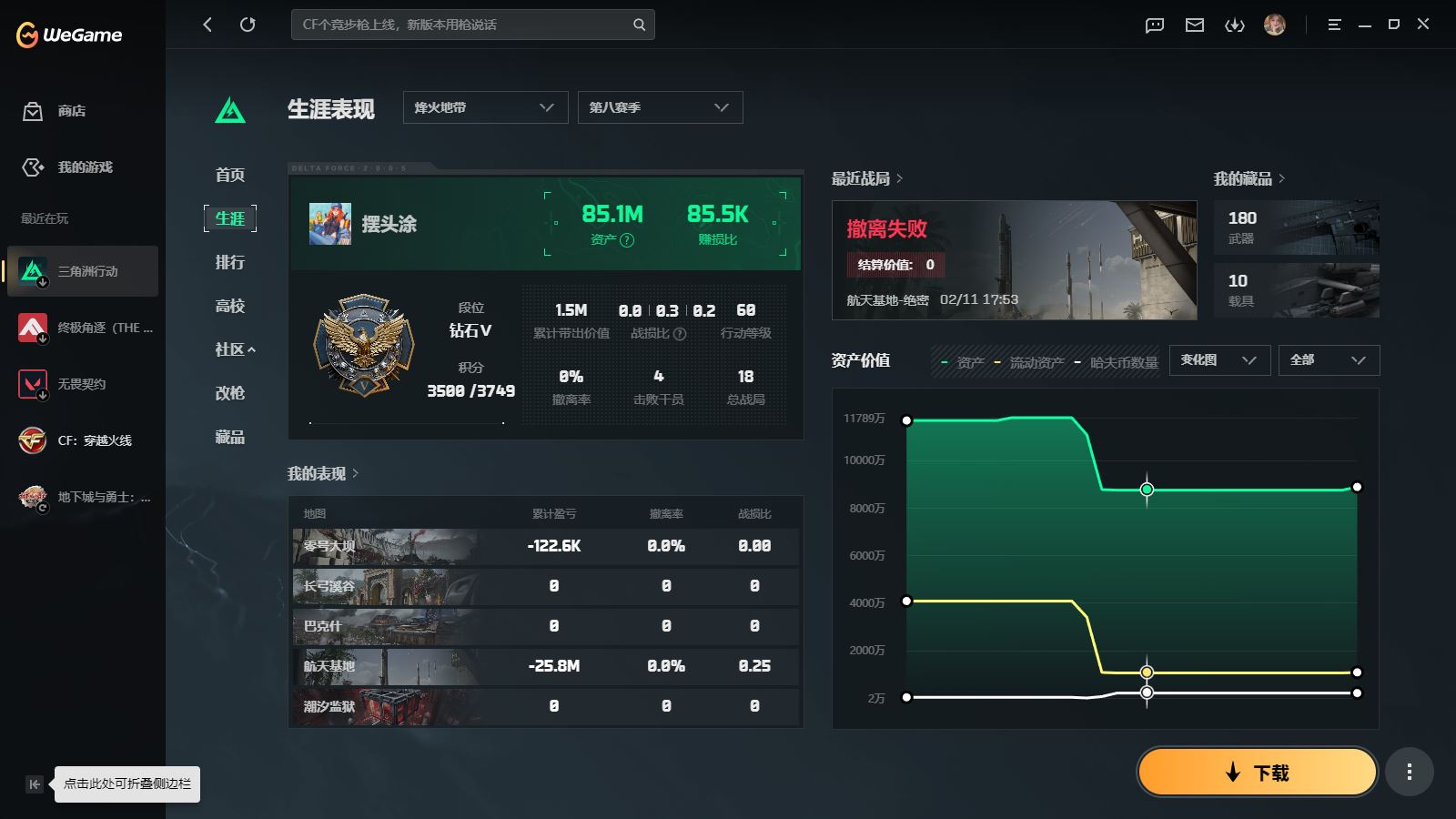
Task: Click the help icon next to 资产
Action: tap(627, 240)
